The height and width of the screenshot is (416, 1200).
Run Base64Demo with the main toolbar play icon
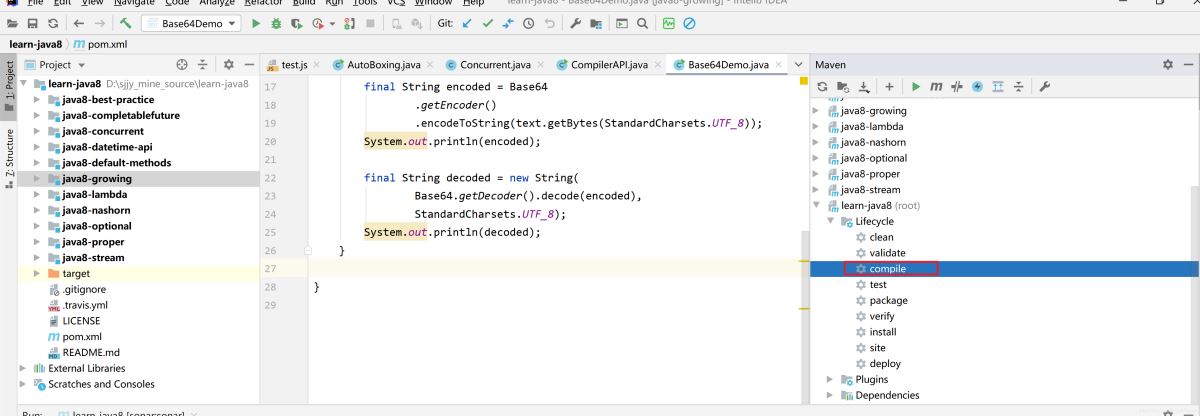[x=255, y=23]
